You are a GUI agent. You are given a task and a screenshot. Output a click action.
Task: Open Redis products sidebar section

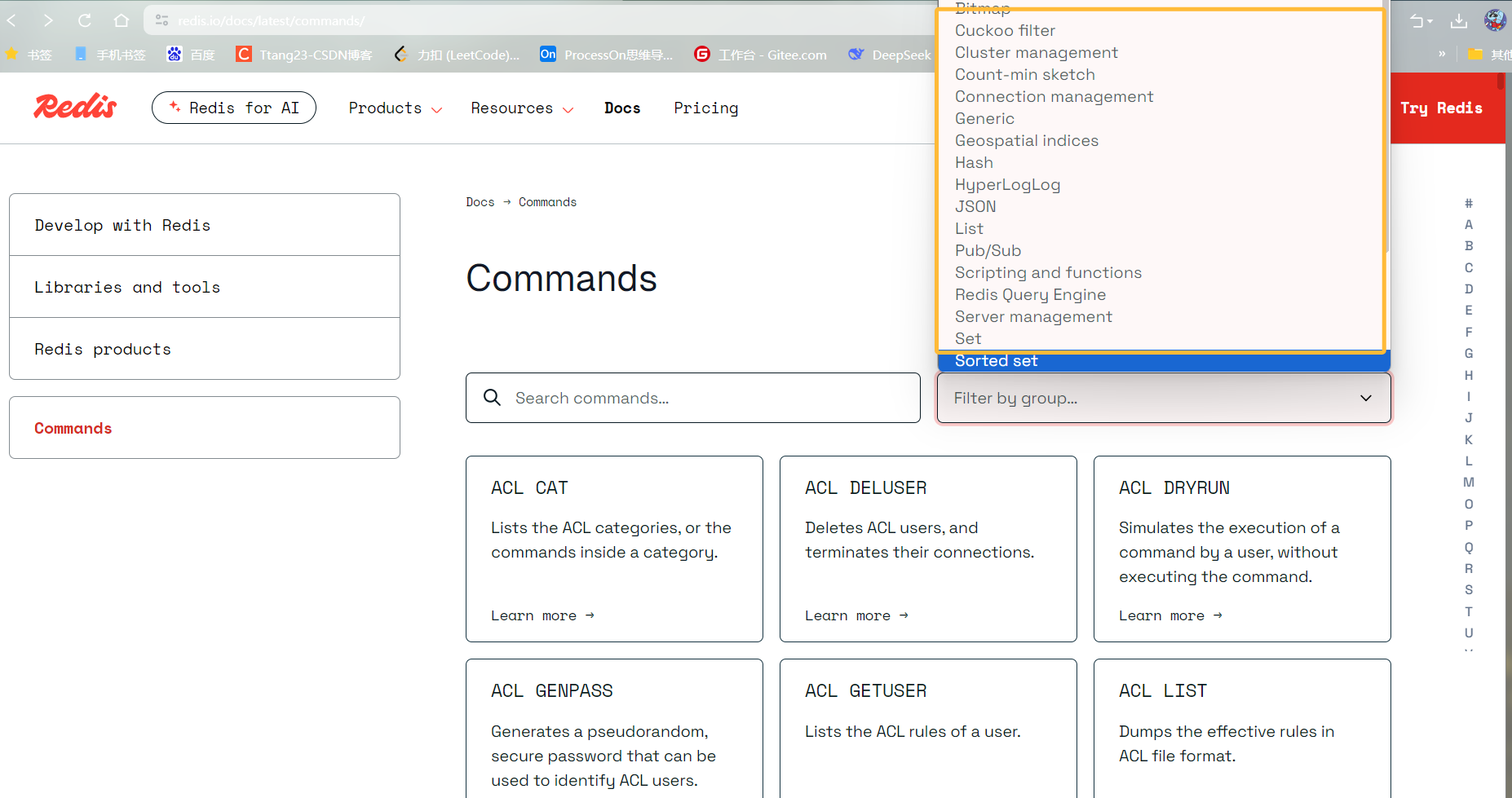point(205,349)
